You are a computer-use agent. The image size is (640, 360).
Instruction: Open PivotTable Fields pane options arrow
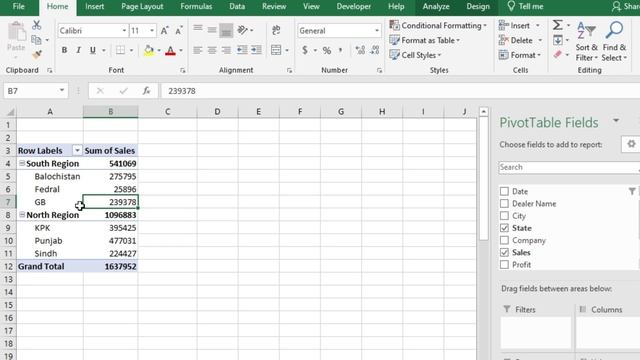616,121
